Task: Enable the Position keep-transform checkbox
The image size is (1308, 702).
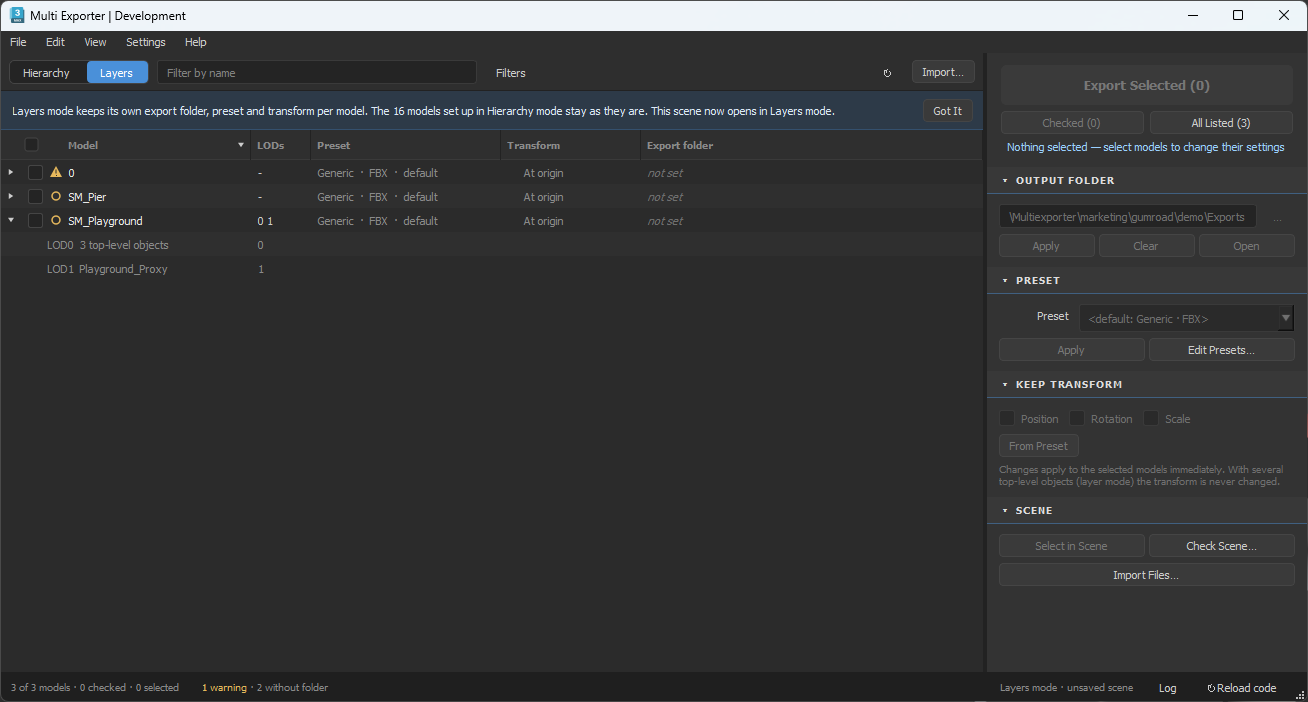Action: tap(1006, 419)
